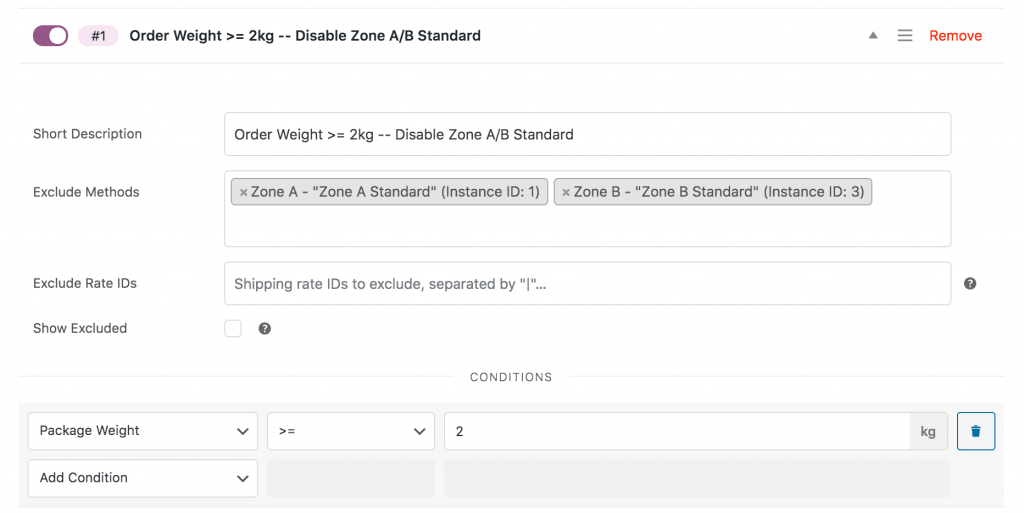Remove Zone A Standard tag via x
Image resolution: width=1024 pixels, height=513 pixels.
(x=243, y=193)
